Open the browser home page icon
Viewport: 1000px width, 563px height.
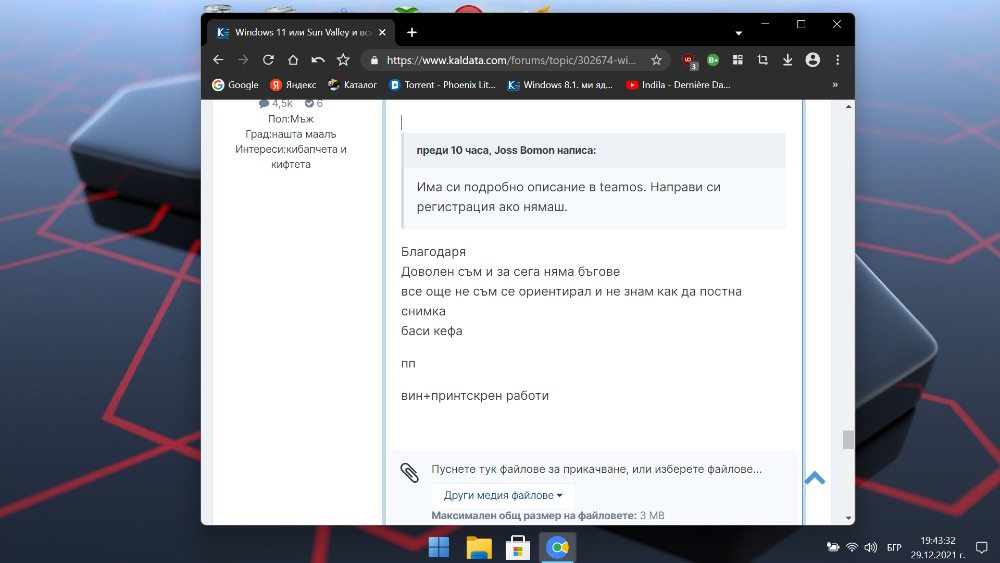click(x=293, y=60)
